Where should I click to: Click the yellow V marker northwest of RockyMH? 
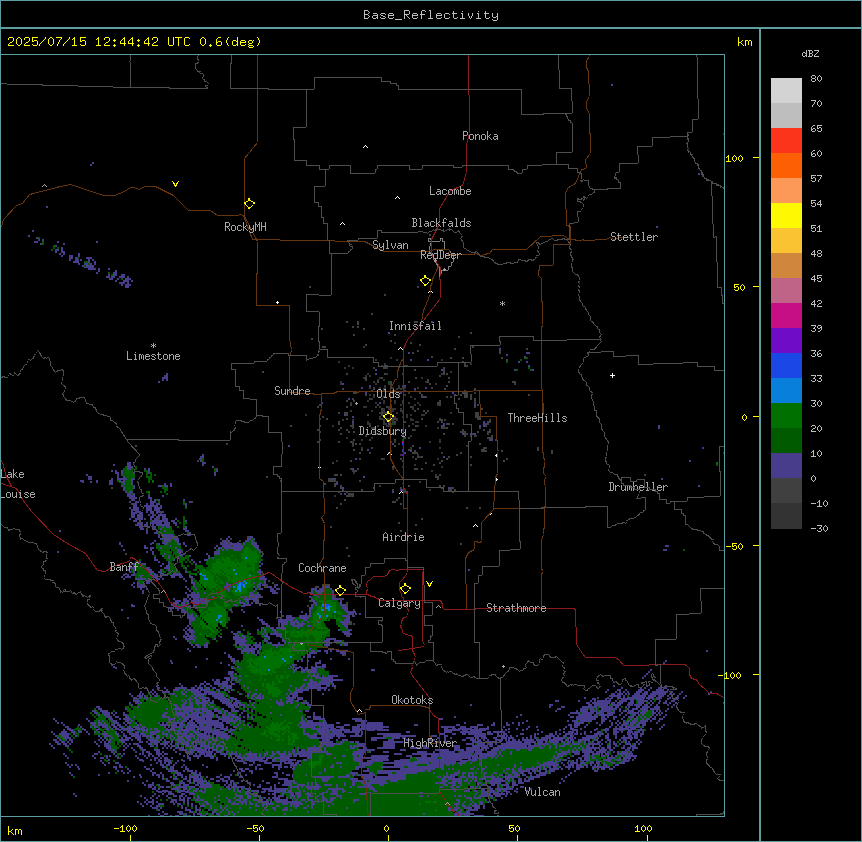coord(175,184)
